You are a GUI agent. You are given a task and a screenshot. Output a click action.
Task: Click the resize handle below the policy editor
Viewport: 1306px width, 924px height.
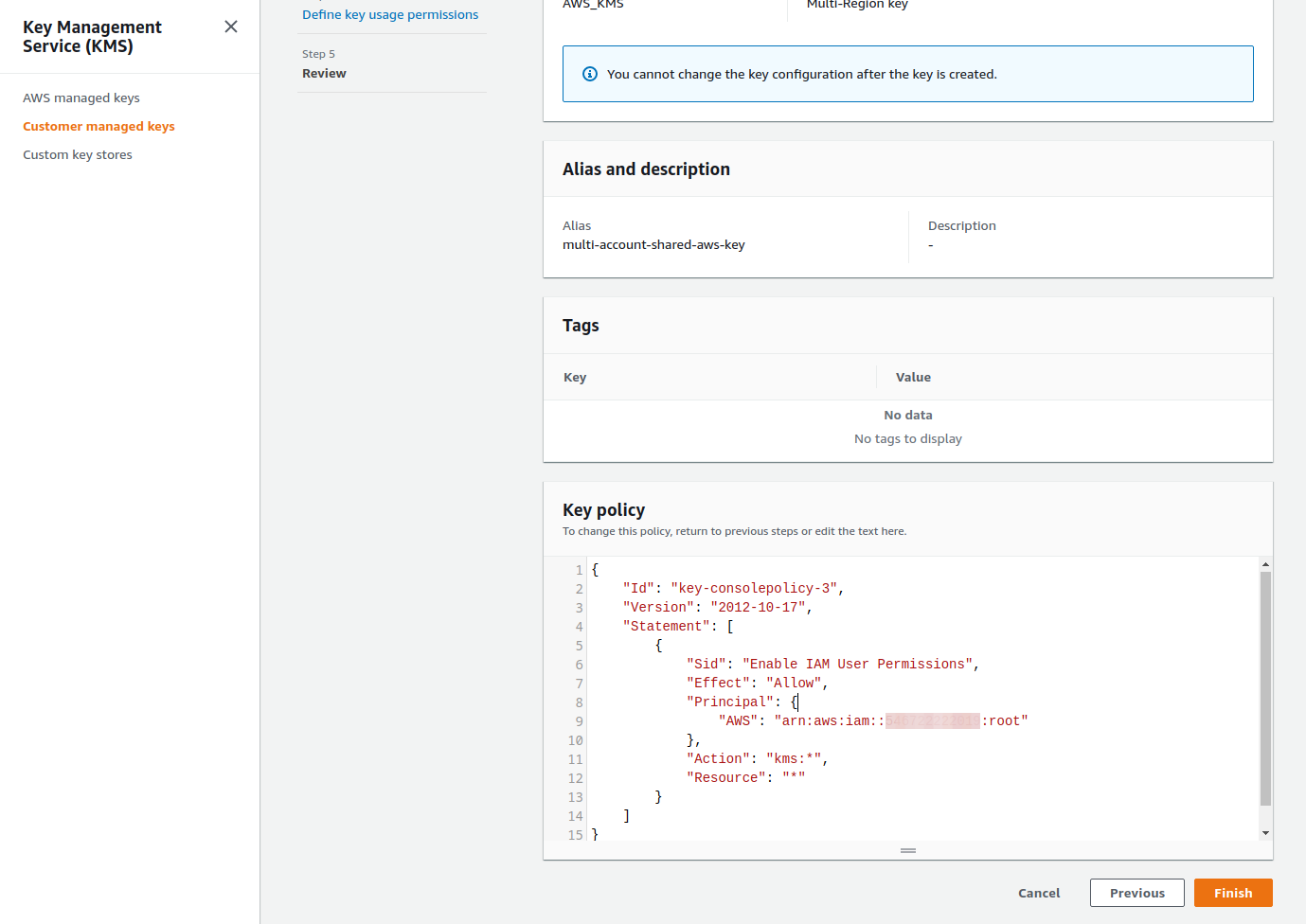click(907, 850)
